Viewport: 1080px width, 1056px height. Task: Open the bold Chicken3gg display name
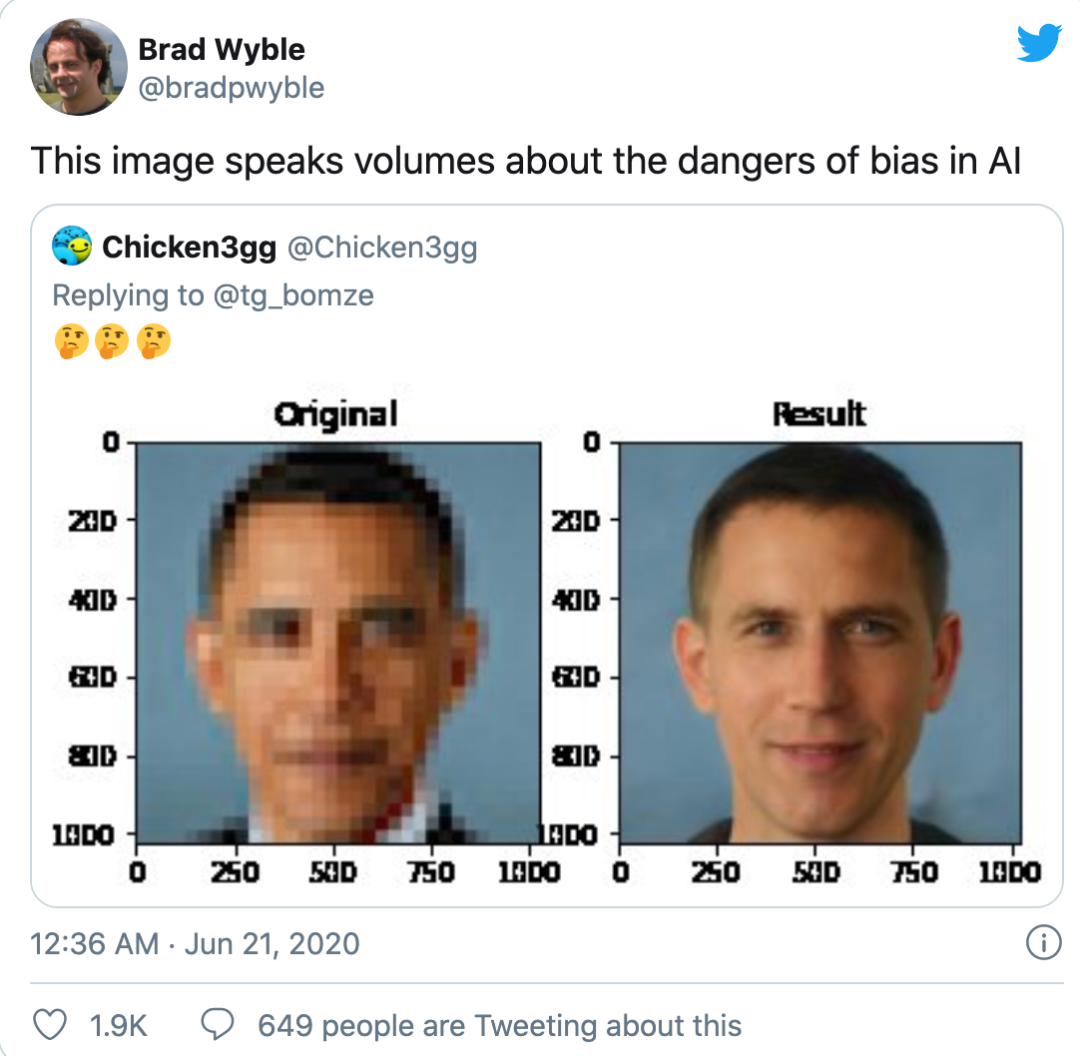tap(189, 247)
